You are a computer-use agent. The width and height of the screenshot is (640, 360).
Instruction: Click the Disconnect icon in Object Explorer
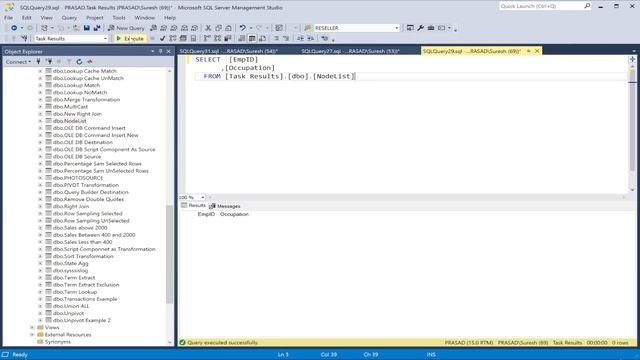49,62
